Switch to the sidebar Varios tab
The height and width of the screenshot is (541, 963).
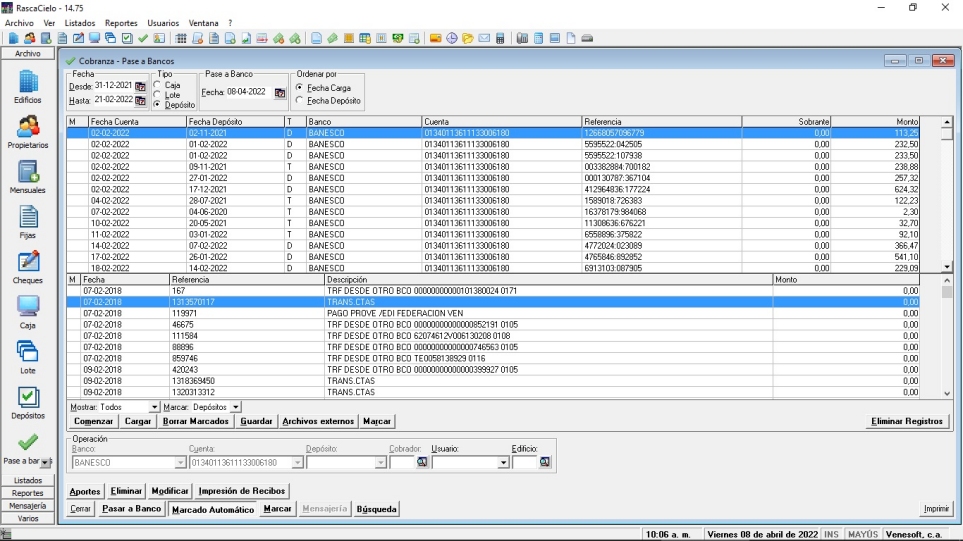coord(28,518)
